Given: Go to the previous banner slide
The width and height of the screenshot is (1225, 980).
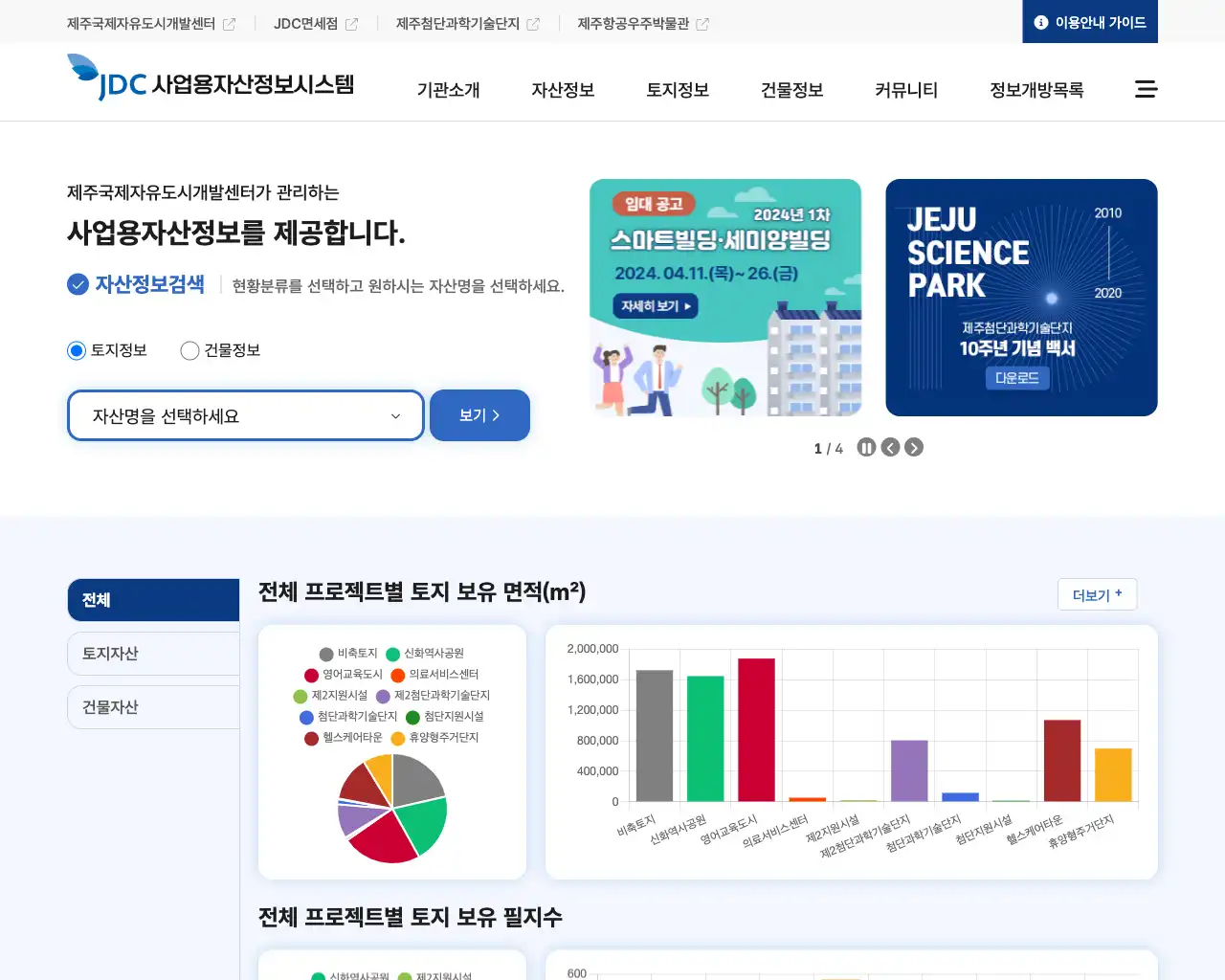Looking at the screenshot, I should pyautogui.click(x=890, y=447).
